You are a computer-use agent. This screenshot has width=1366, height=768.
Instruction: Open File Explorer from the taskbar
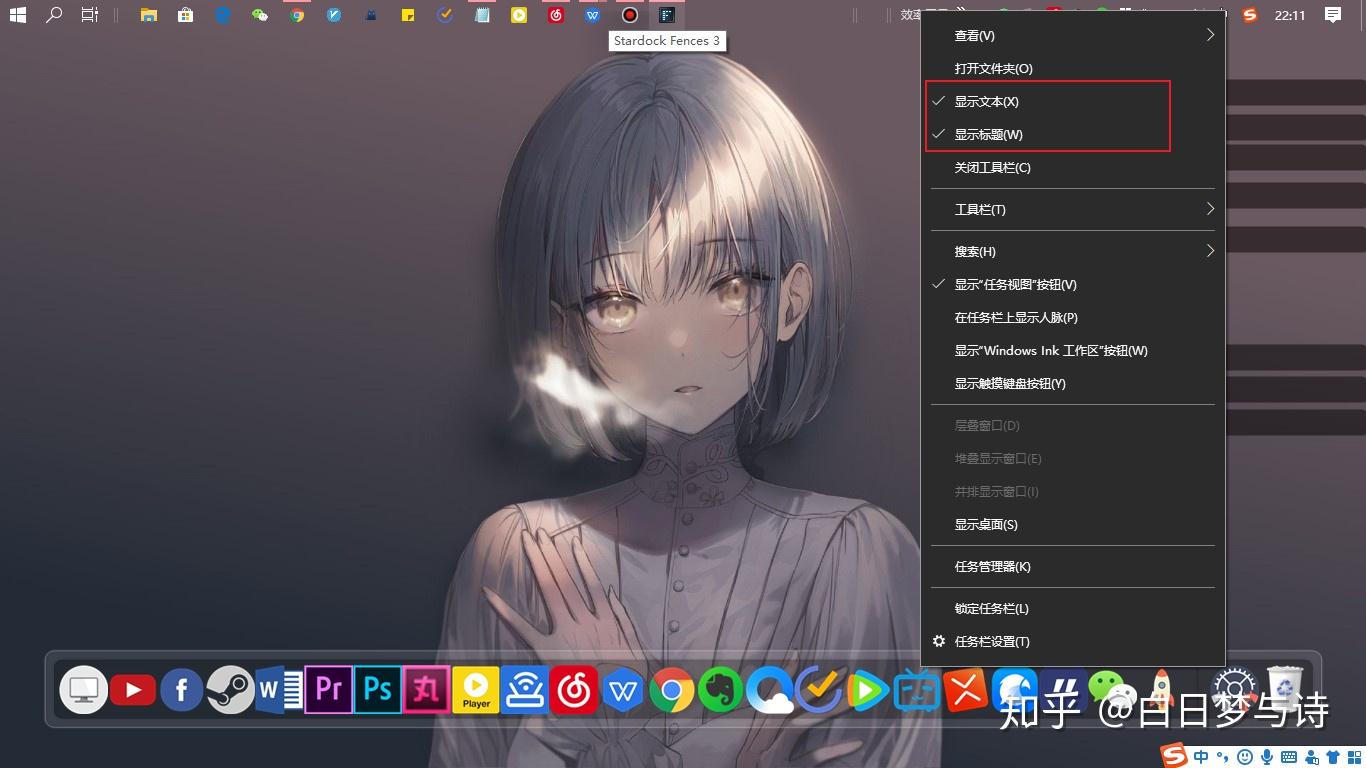[x=149, y=15]
